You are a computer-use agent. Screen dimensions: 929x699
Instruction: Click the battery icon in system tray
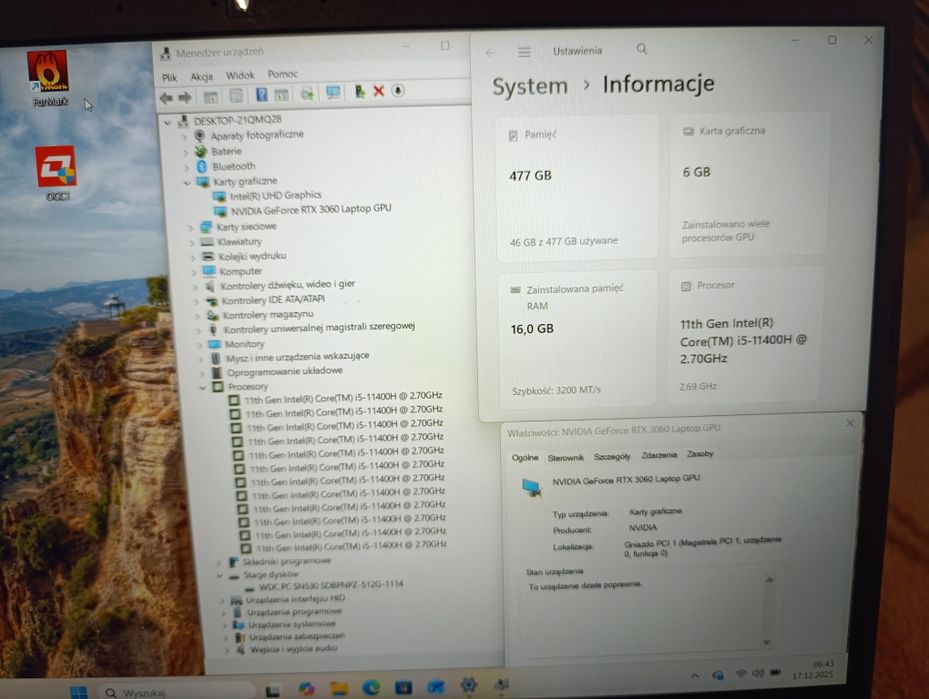pyautogui.click(x=775, y=673)
